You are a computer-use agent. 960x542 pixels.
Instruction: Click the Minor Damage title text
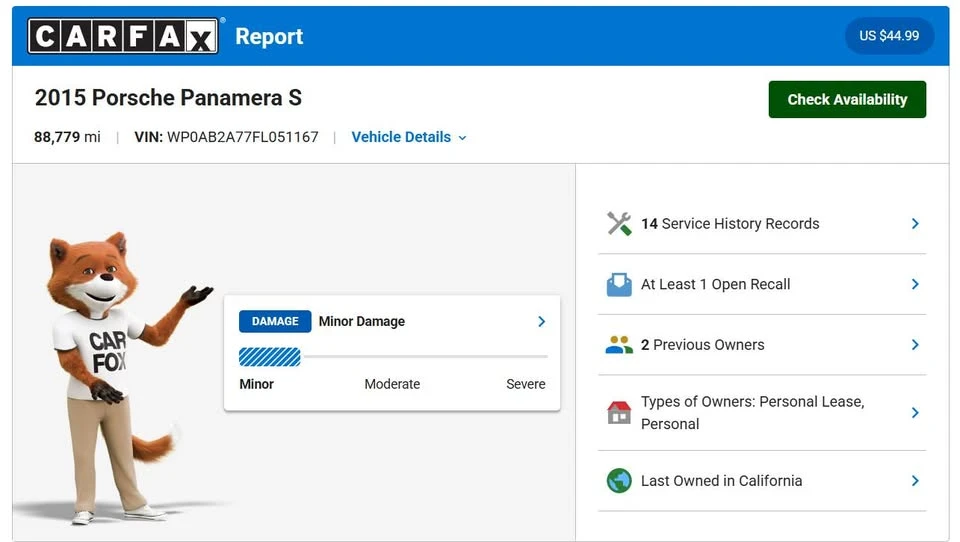click(x=362, y=322)
